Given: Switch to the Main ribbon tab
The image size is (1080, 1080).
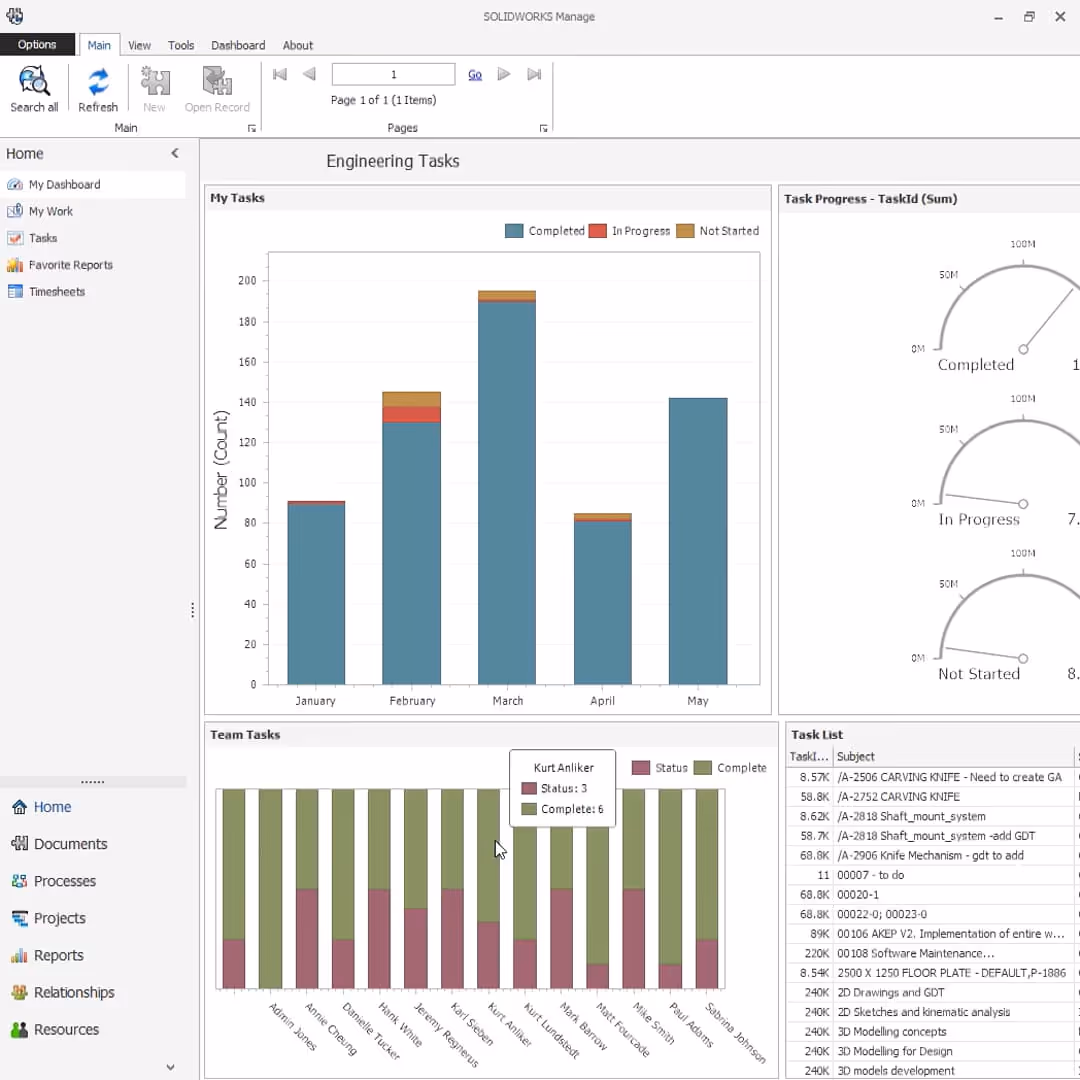Looking at the screenshot, I should coord(99,45).
